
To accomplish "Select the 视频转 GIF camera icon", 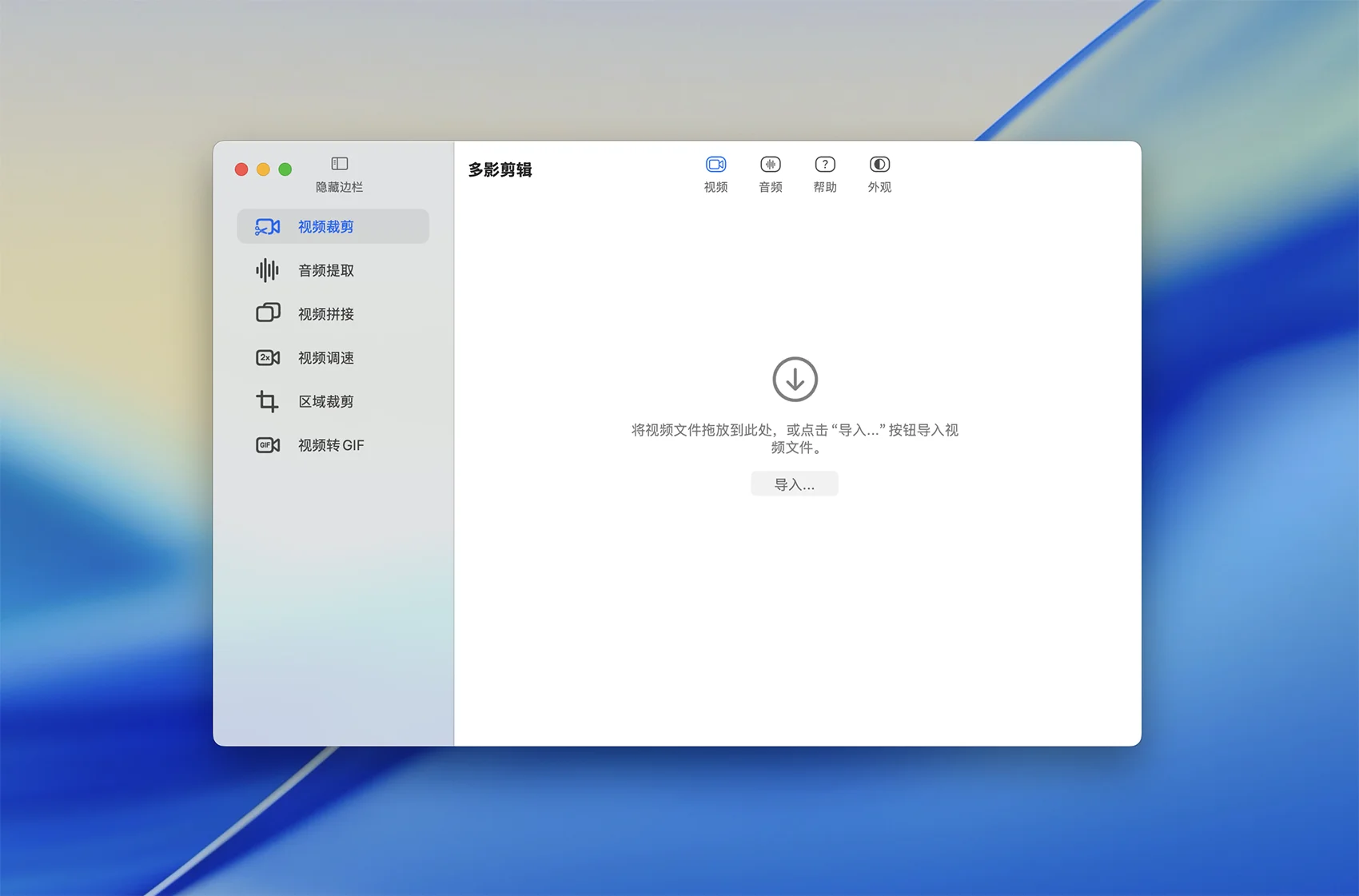I will point(267,445).
